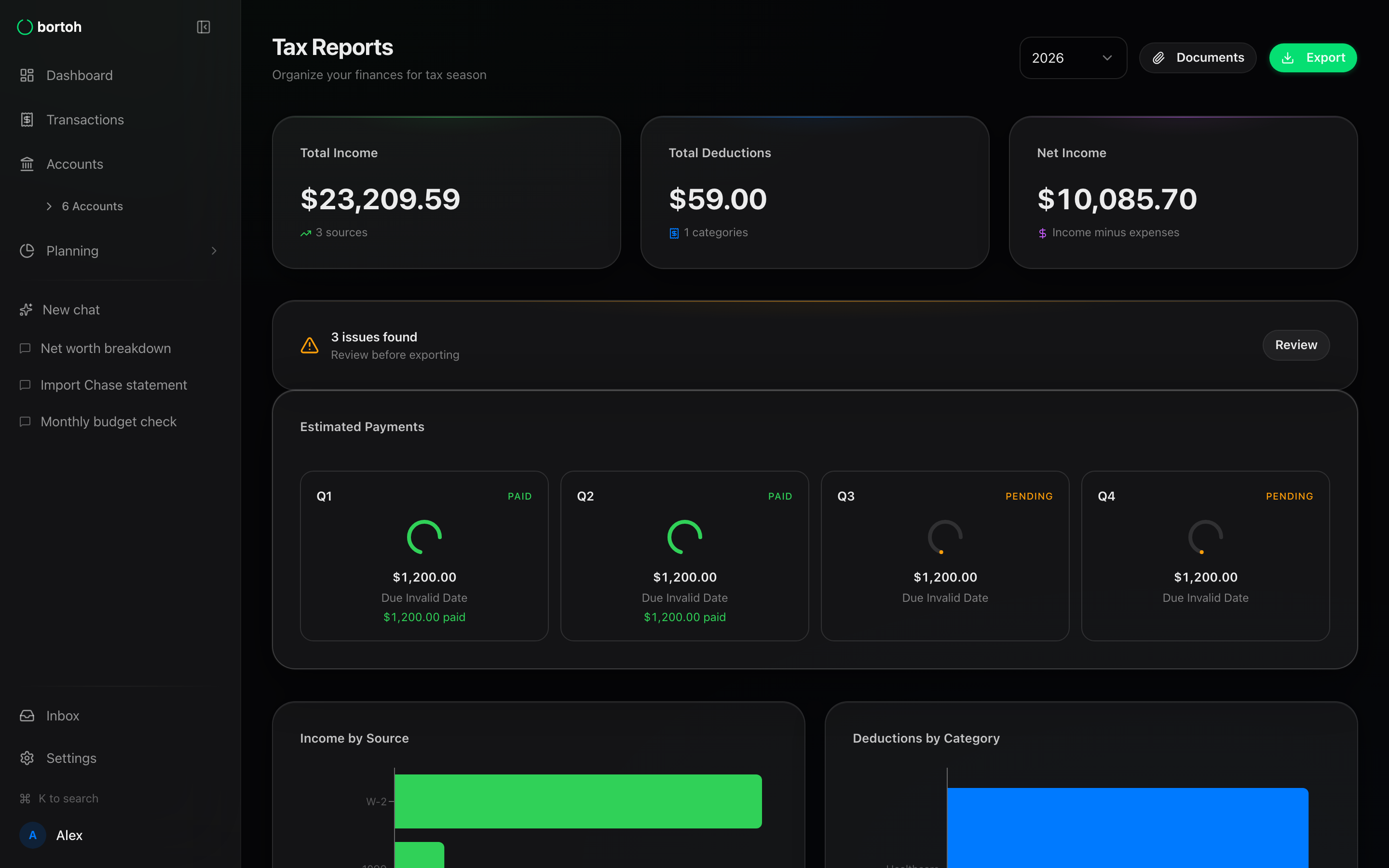This screenshot has width=1389, height=868.
Task: Click the Accounts bank icon
Action: [27, 164]
